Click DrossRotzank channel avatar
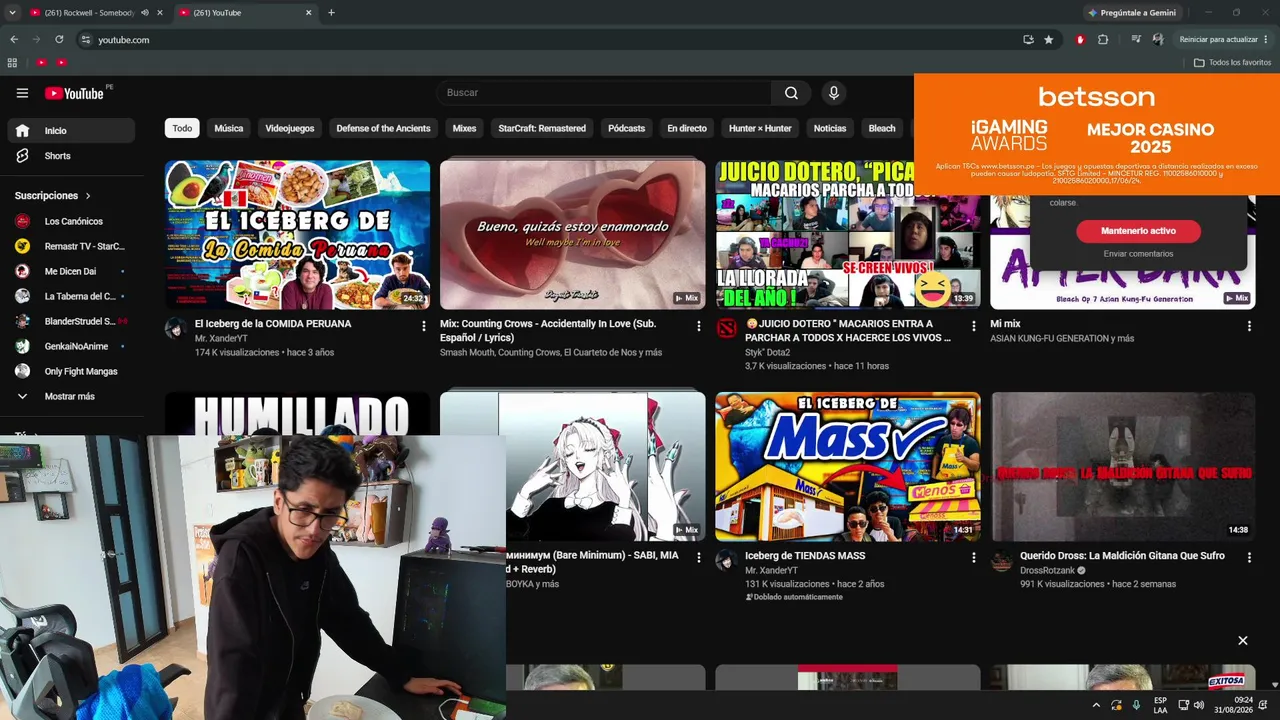This screenshot has width=1280, height=720. [1002, 561]
